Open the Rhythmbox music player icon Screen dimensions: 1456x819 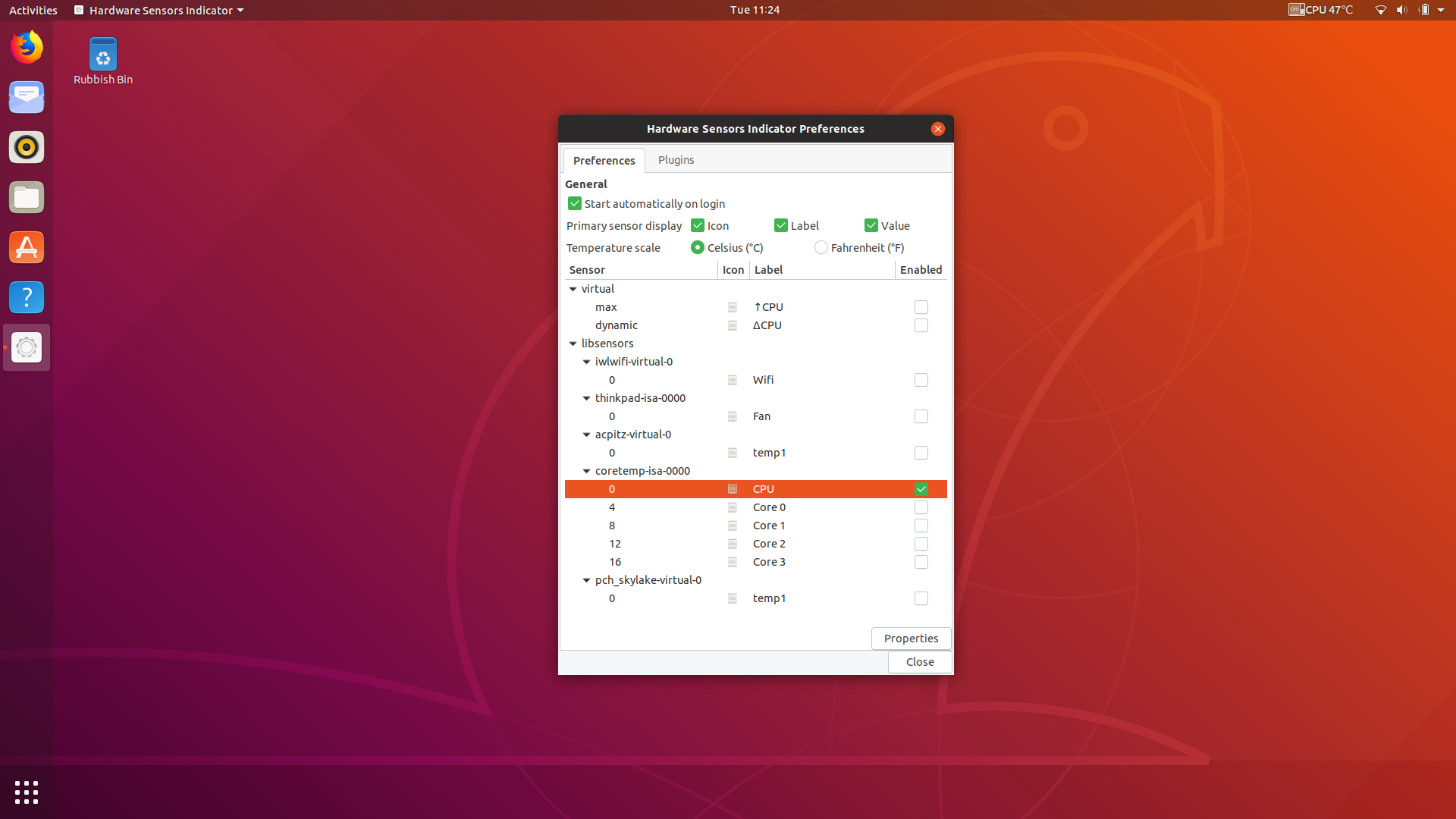pyautogui.click(x=27, y=147)
